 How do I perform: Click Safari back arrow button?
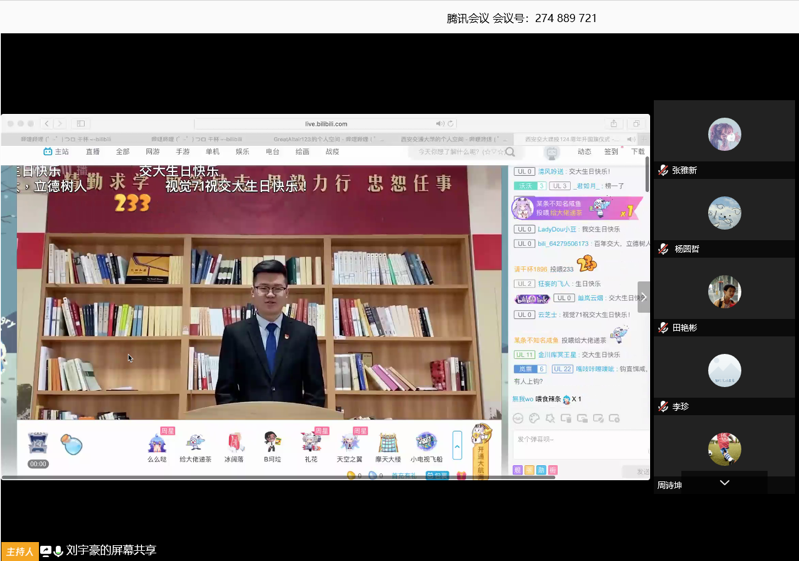(x=47, y=123)
